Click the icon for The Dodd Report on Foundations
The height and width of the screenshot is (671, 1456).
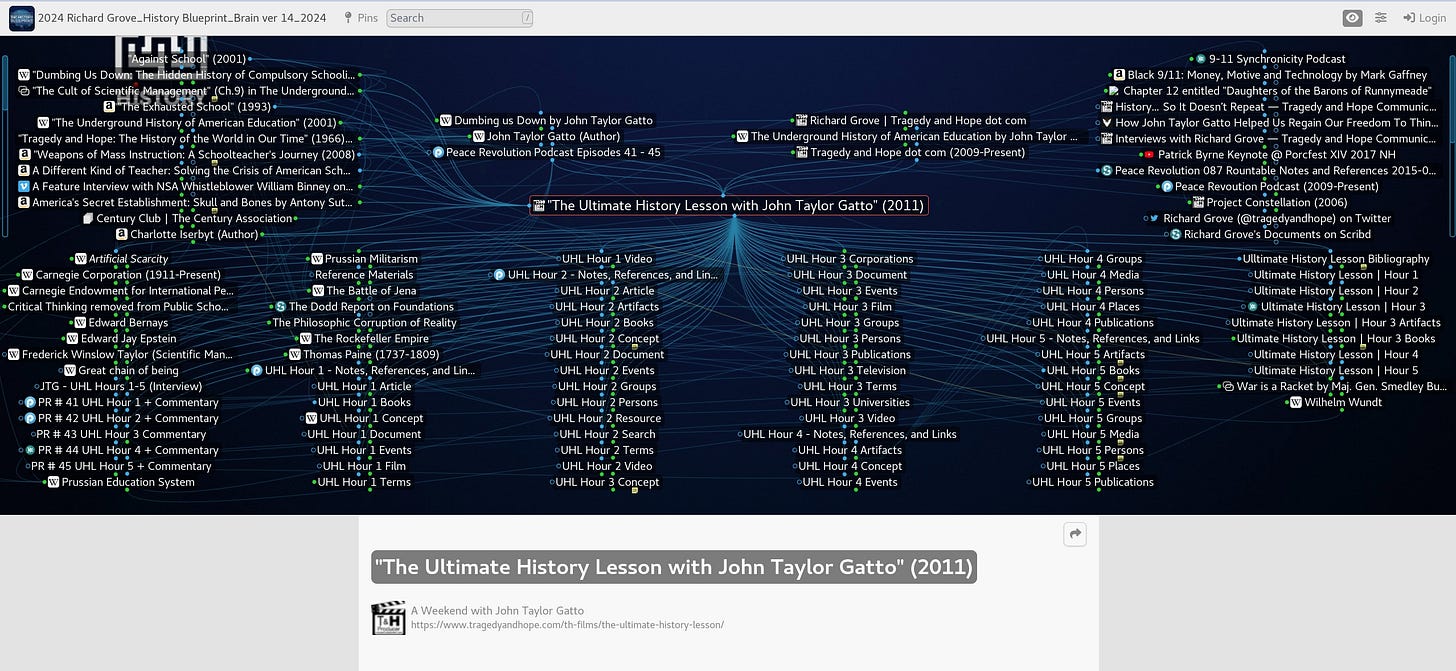point(281,306)
